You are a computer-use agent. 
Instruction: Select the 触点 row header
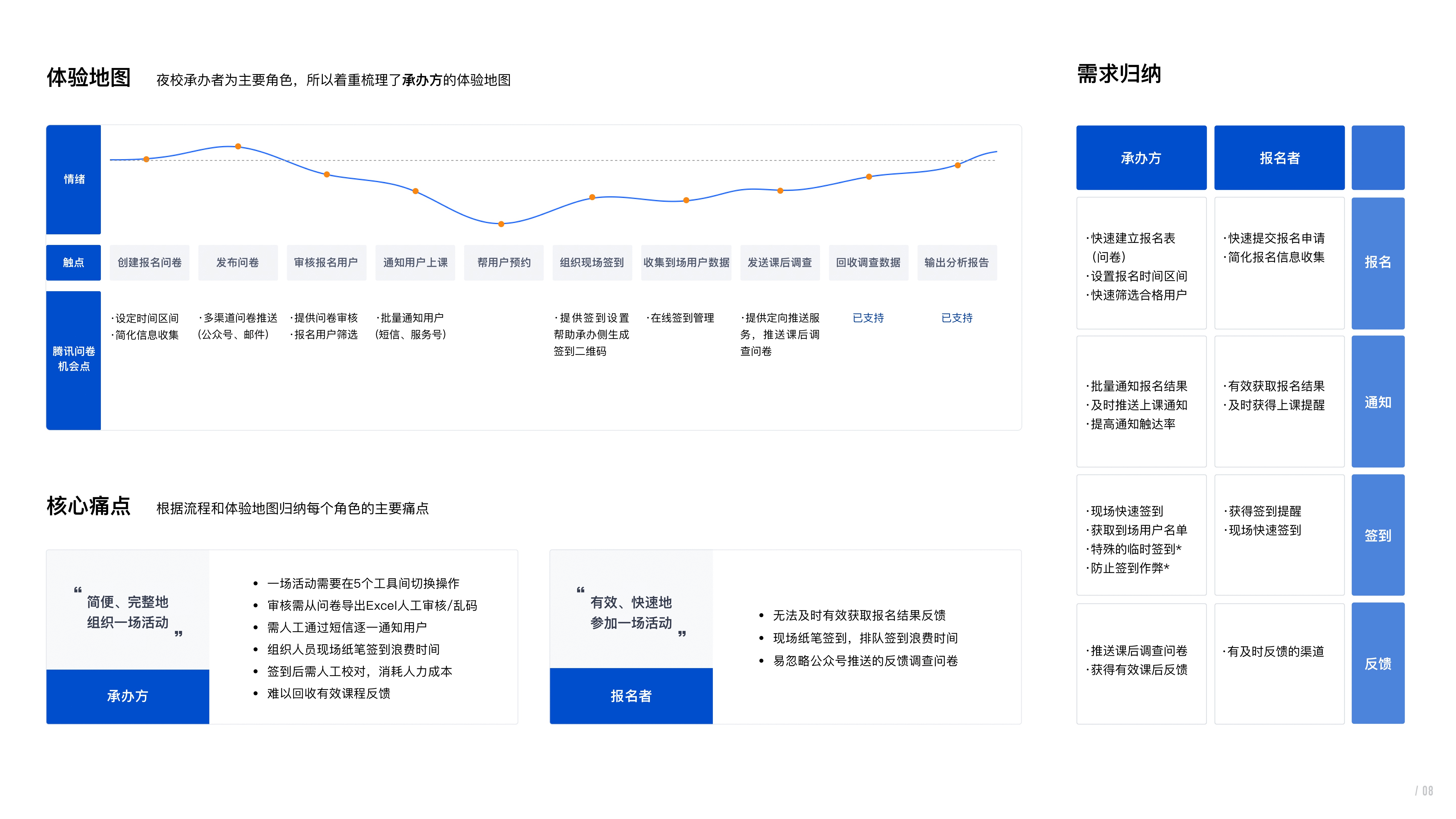pos(74,262)
